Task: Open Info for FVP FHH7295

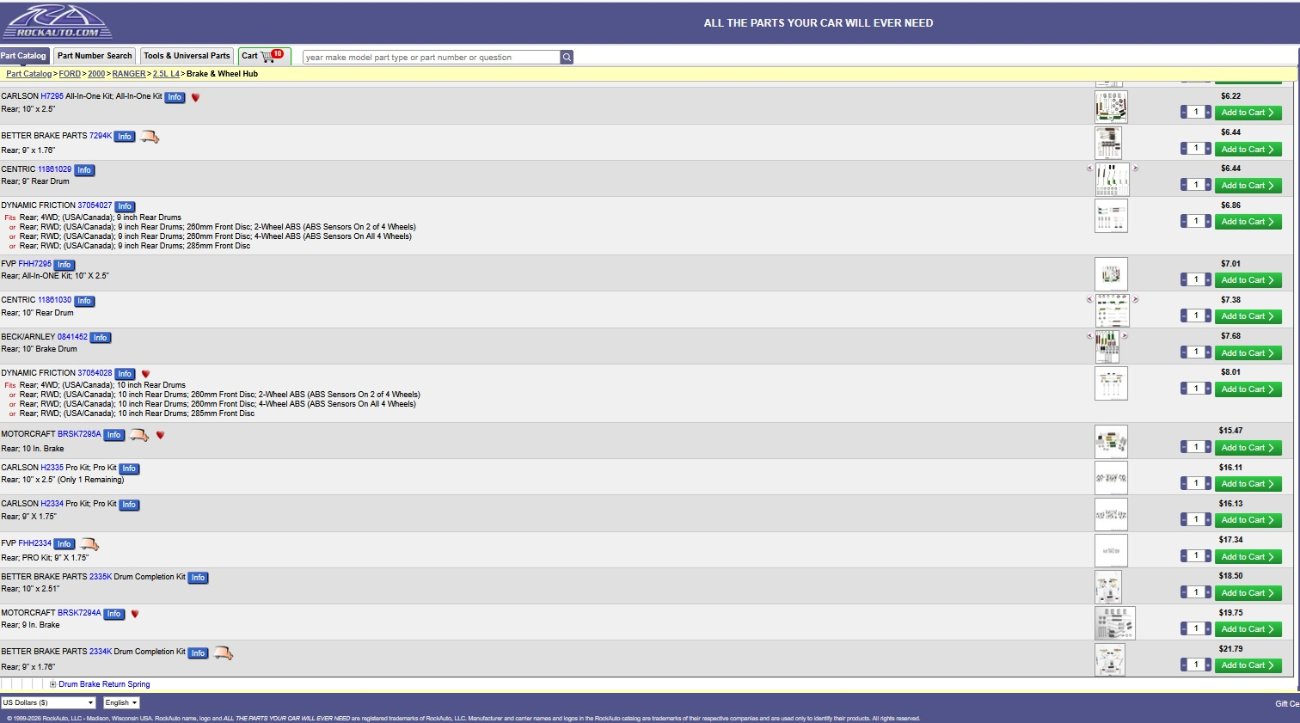Action: tap(64, 265)
